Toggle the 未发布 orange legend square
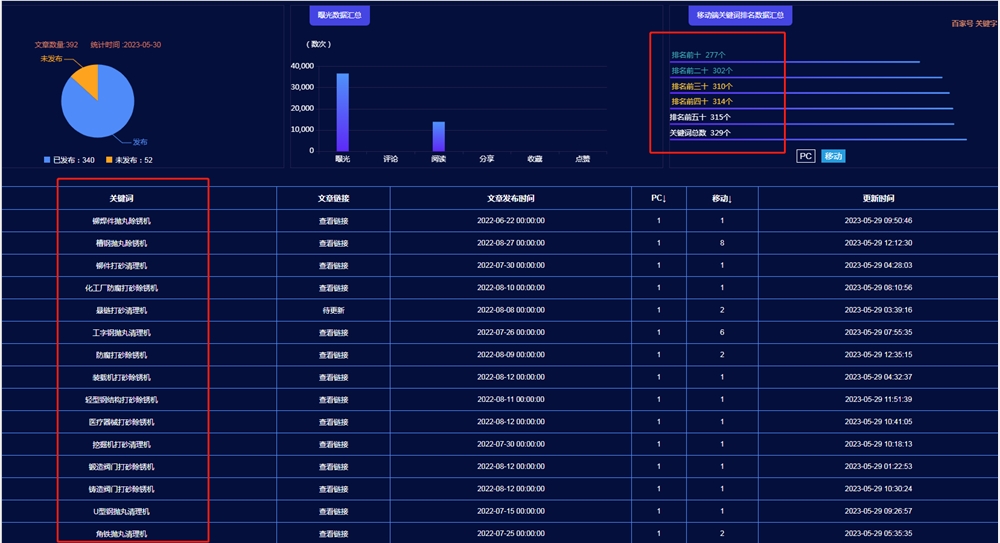This screenshot has height=543, width=1000. click(x=109, y=160)
